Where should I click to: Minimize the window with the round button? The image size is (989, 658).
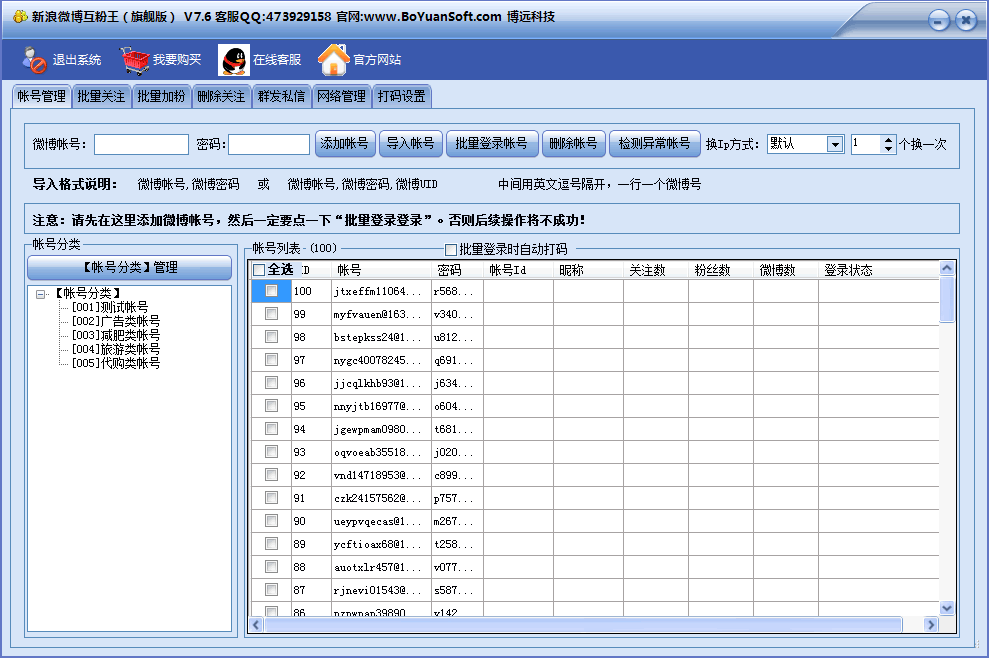(938, 21)
